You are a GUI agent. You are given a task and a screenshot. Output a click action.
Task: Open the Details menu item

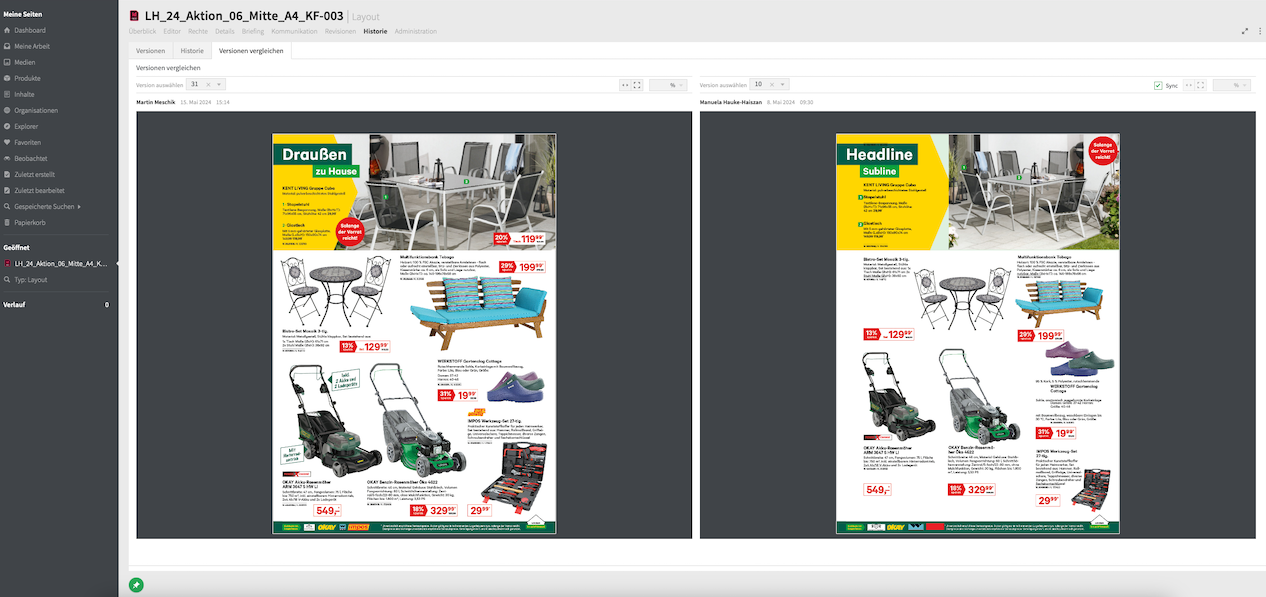point(225,31)
